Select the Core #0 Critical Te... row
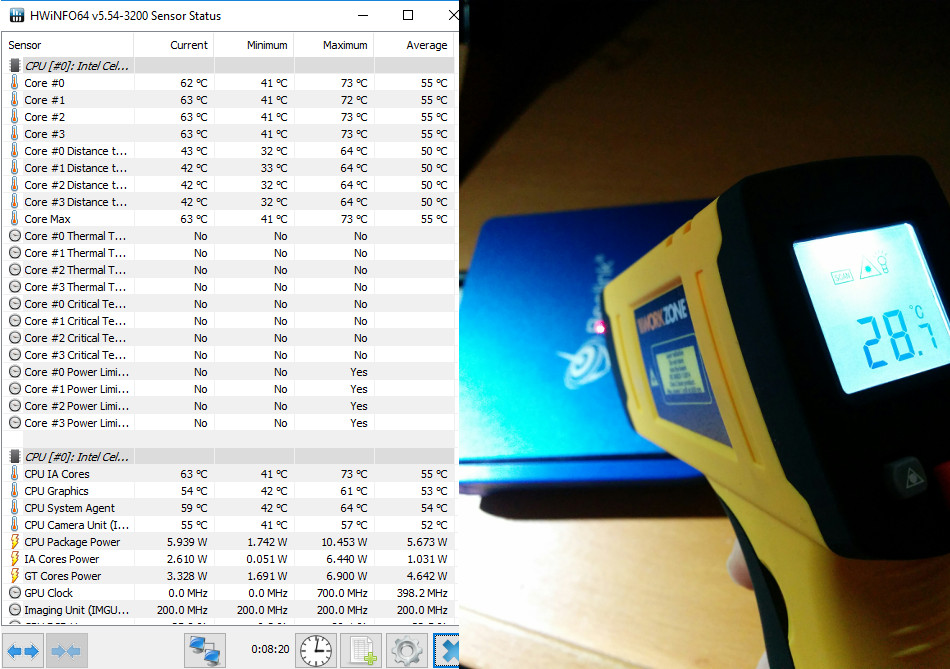950x669 pixels. click(x=230, y=304)
